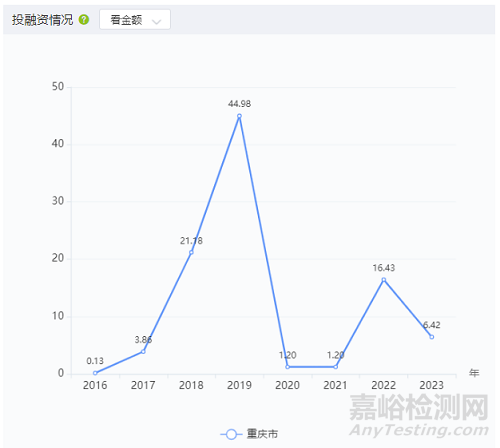Click the 2020 data point marker 1.20
This screenshot has height=448, width=500.
pyautogui.click(x=287, y=367)
